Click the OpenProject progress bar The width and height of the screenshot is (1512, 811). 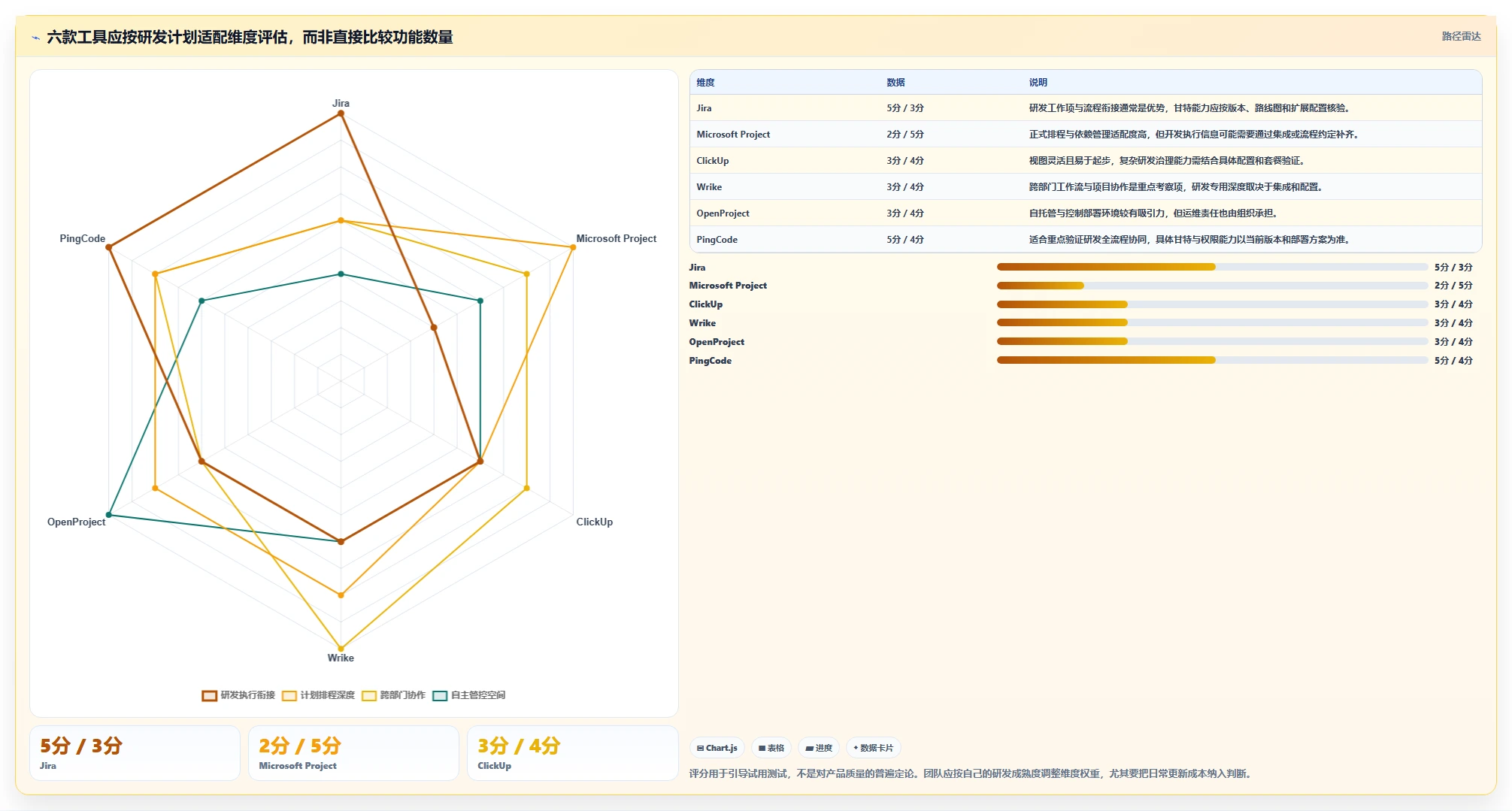point(1212,341)
